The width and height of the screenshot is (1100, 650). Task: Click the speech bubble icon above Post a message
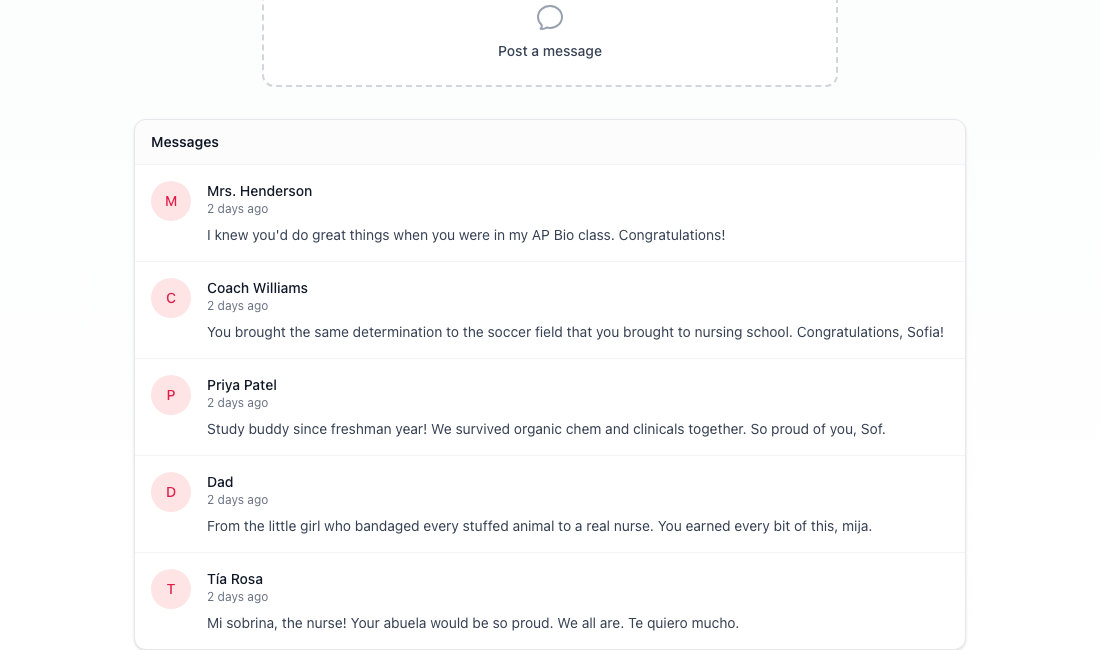coord(549,17)
